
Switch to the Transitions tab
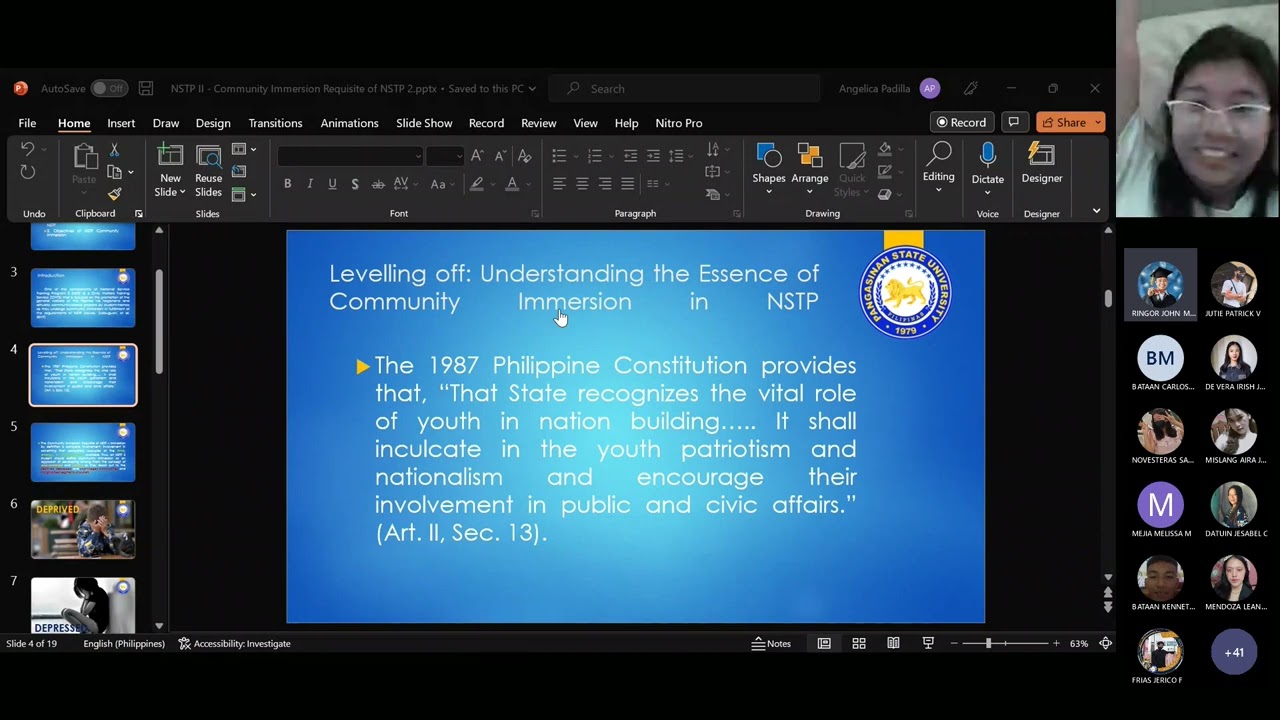pos(275,123)
